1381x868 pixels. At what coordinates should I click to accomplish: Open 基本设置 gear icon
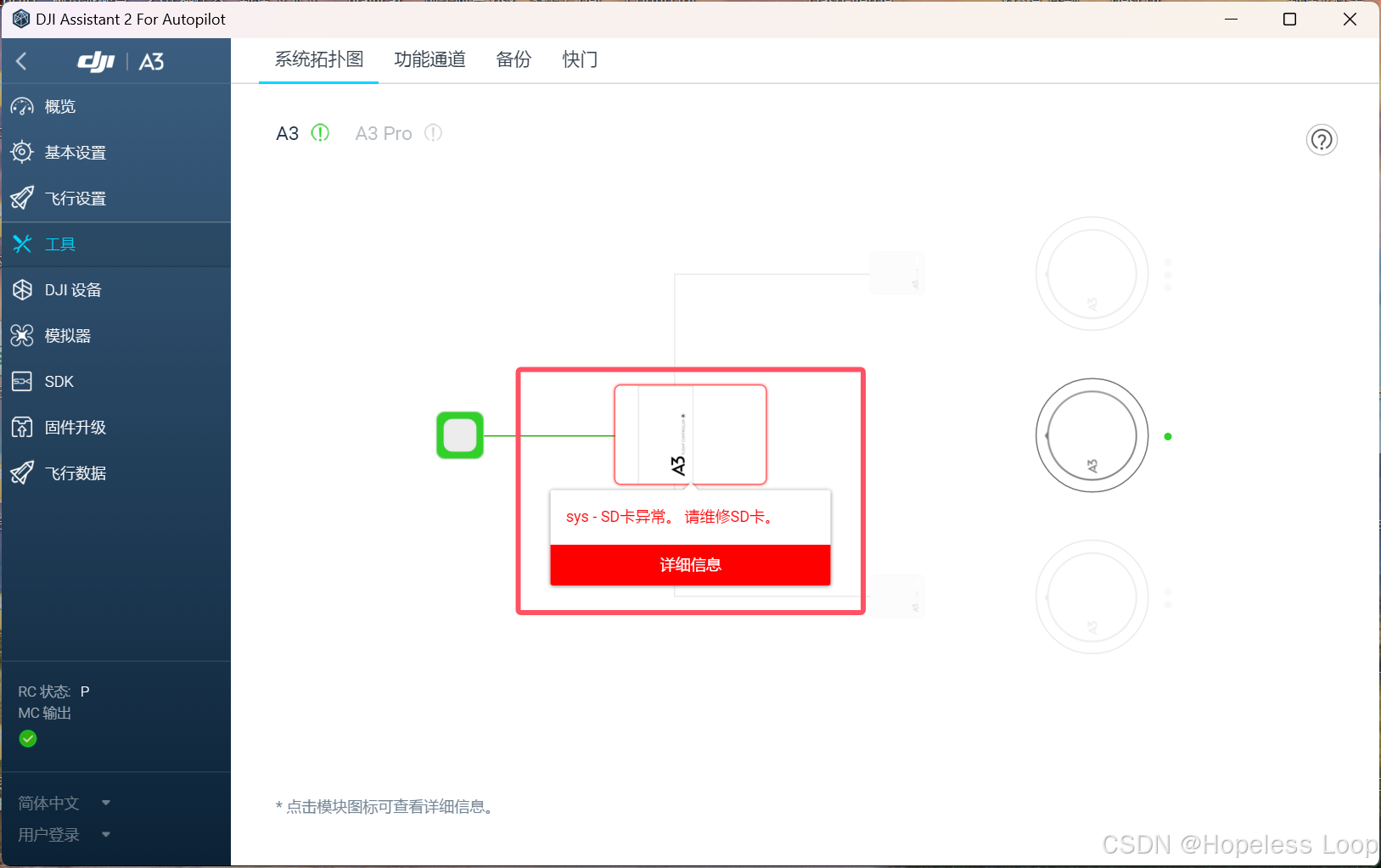click(x=22, y=153)
